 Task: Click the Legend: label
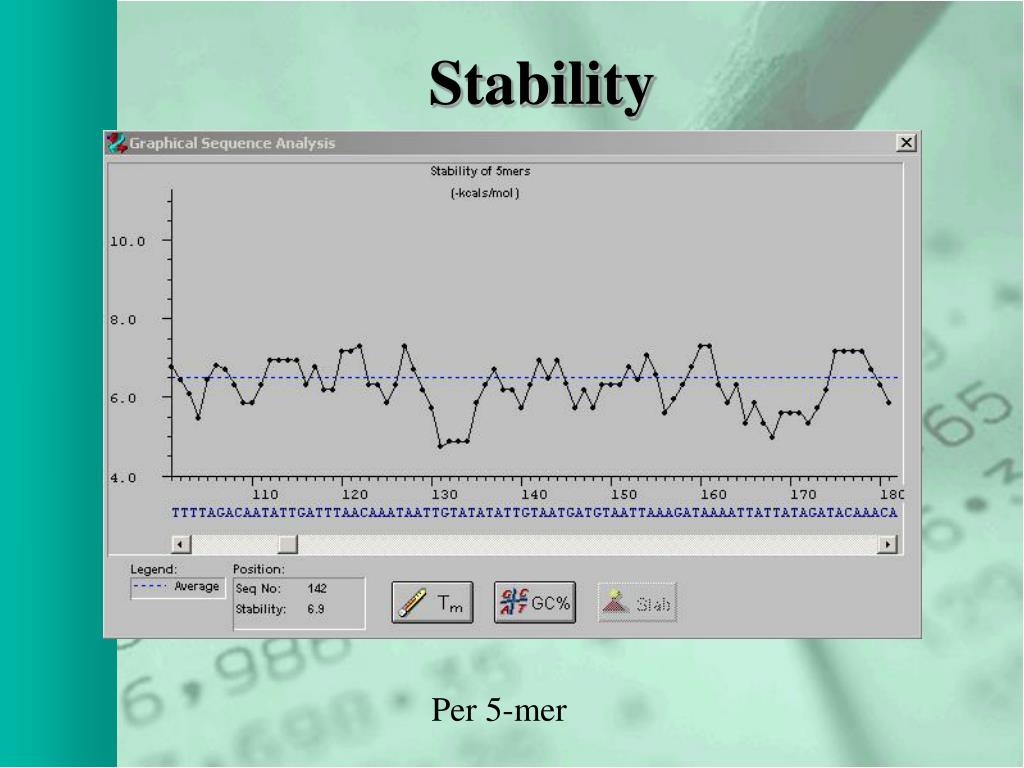tap(153, 569)
